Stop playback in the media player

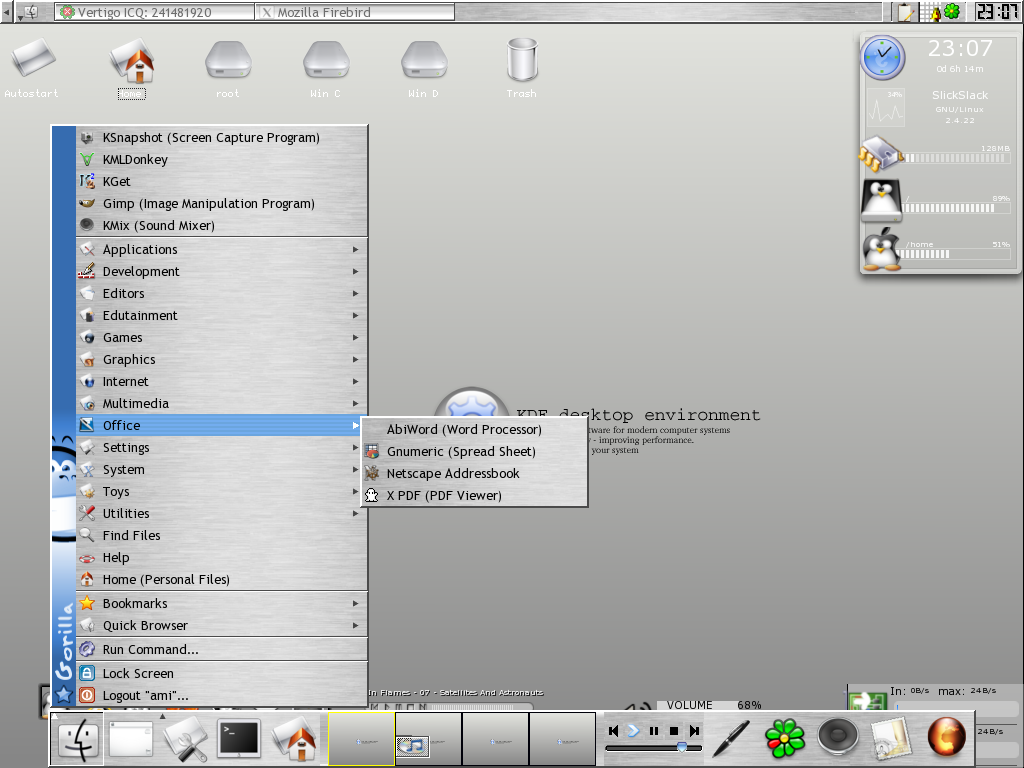coord(674,731)
